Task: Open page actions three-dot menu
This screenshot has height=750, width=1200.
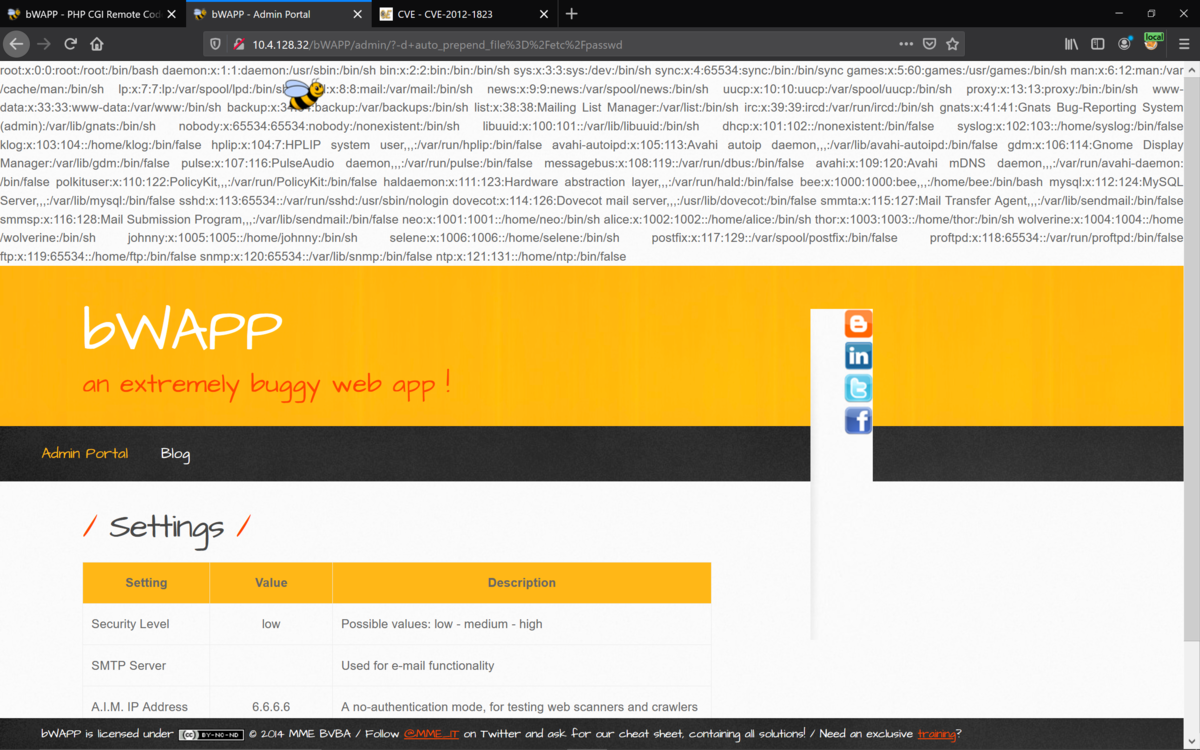Action: 906,44
